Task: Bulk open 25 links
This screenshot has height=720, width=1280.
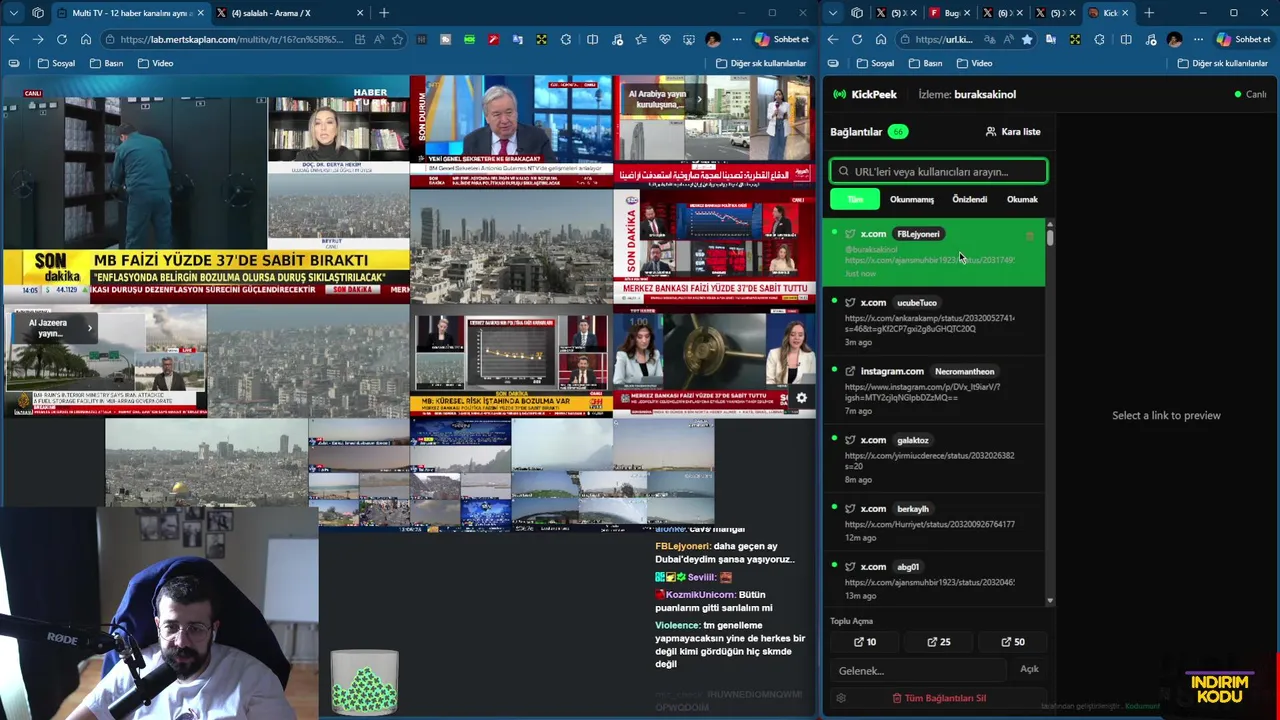Action: coord(939,642)
